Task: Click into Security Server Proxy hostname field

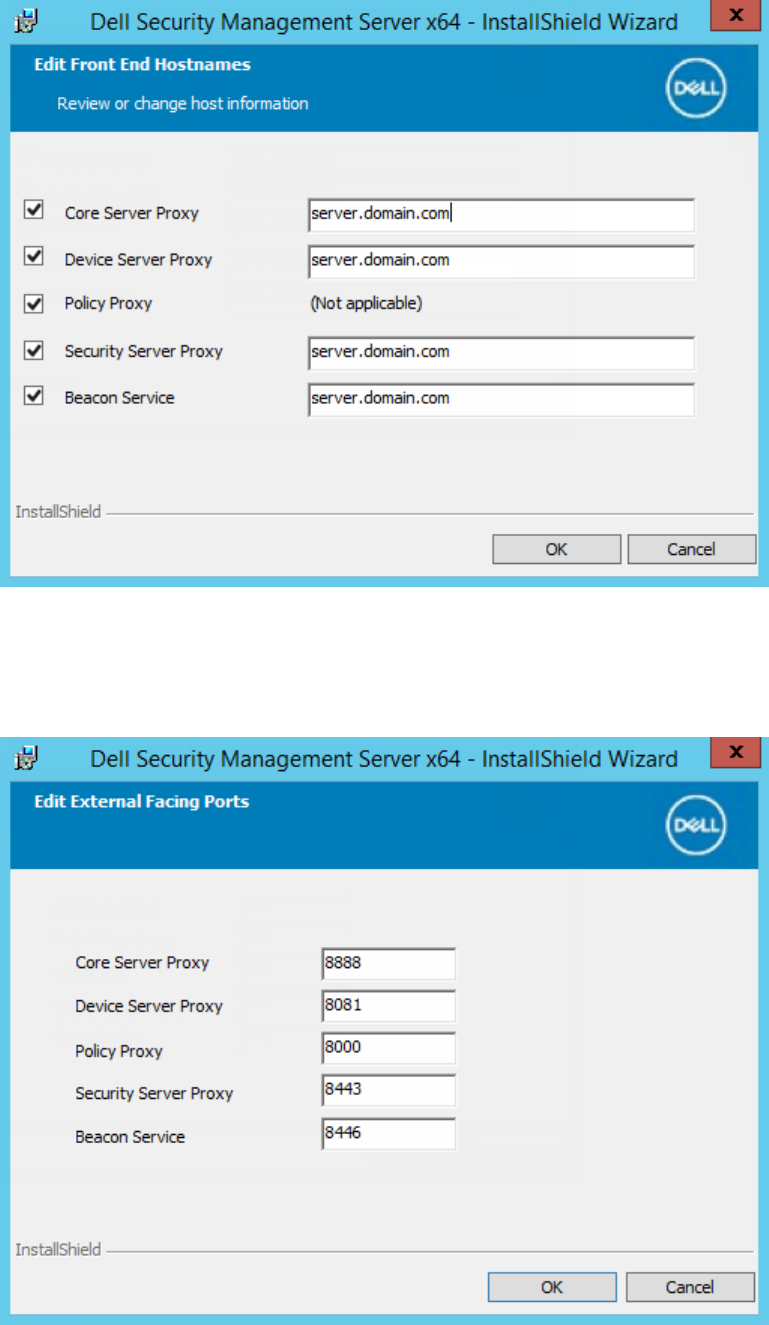Action: [x=501, y=352]
